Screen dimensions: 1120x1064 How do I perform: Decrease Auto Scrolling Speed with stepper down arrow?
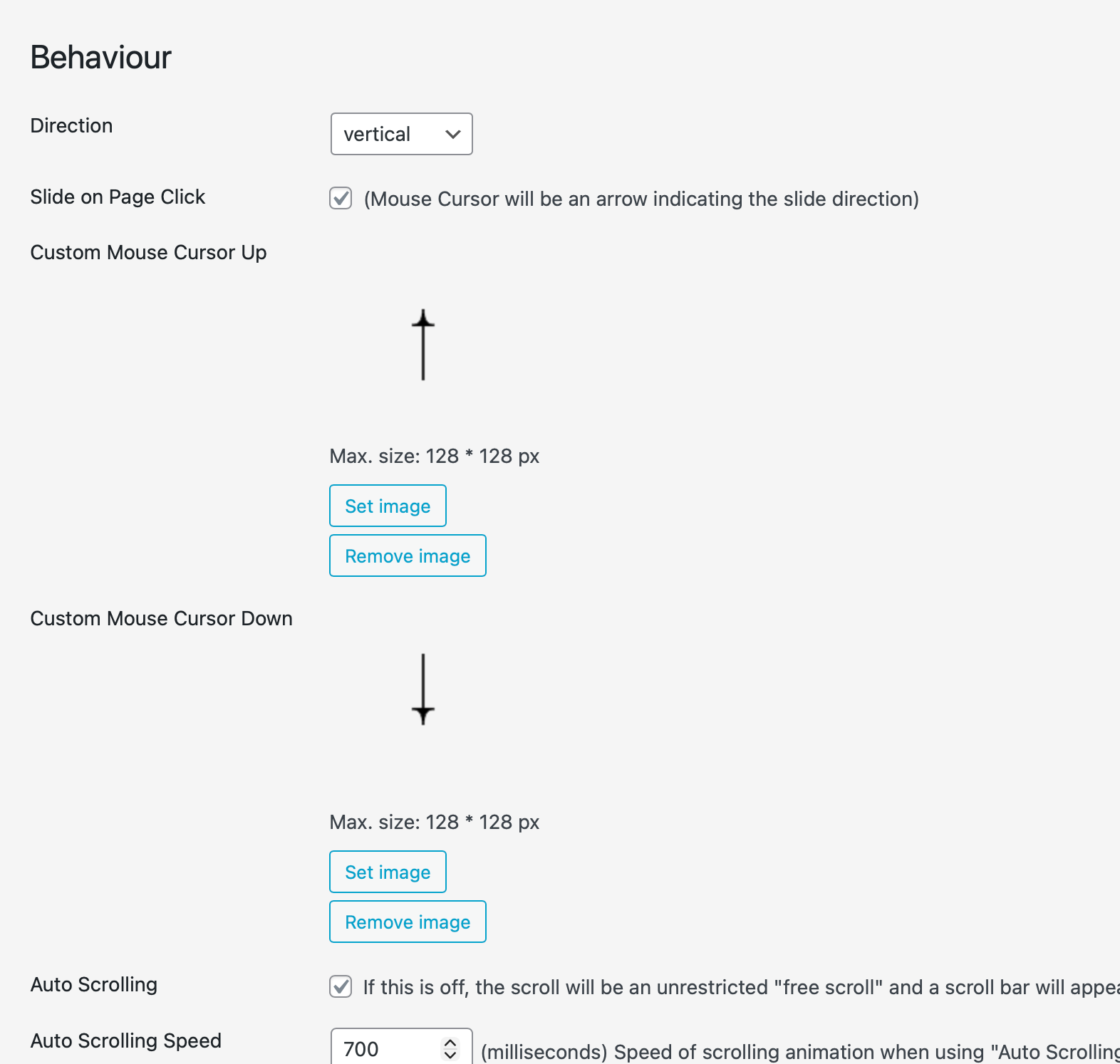coord(450,1054)
